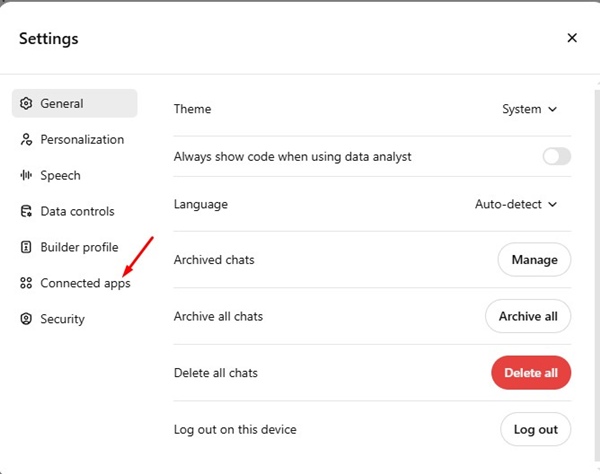Click the Builder profile badge icon
Screen dimensions: 600x474
pyautogui.click(x=26, y=248)
